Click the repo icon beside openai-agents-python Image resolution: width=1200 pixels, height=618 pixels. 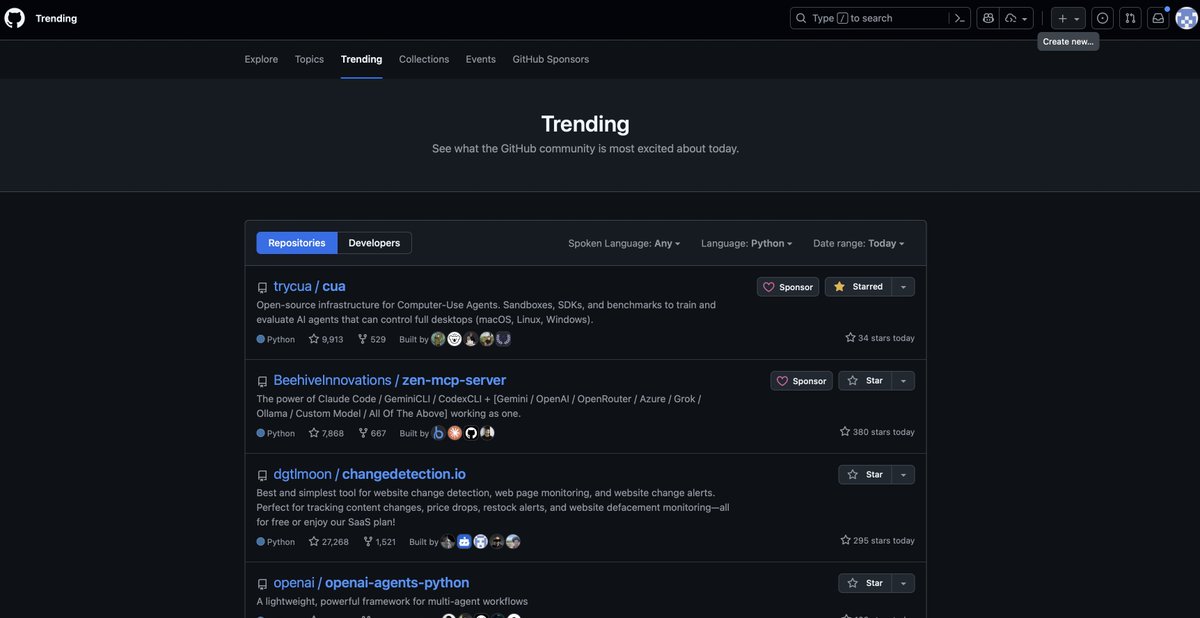(262, 585)
